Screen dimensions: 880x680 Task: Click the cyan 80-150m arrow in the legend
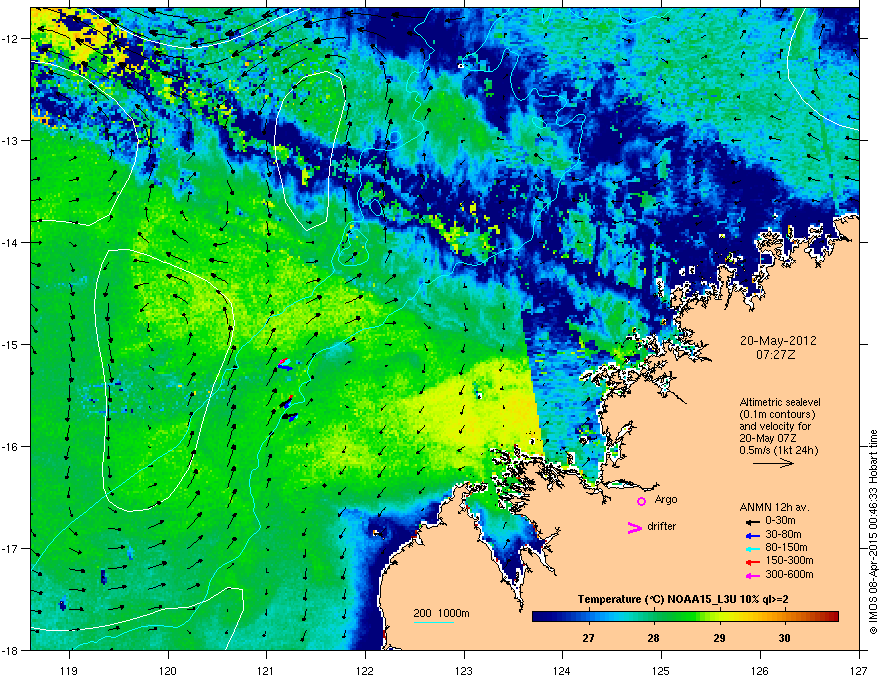pos(752,548)
